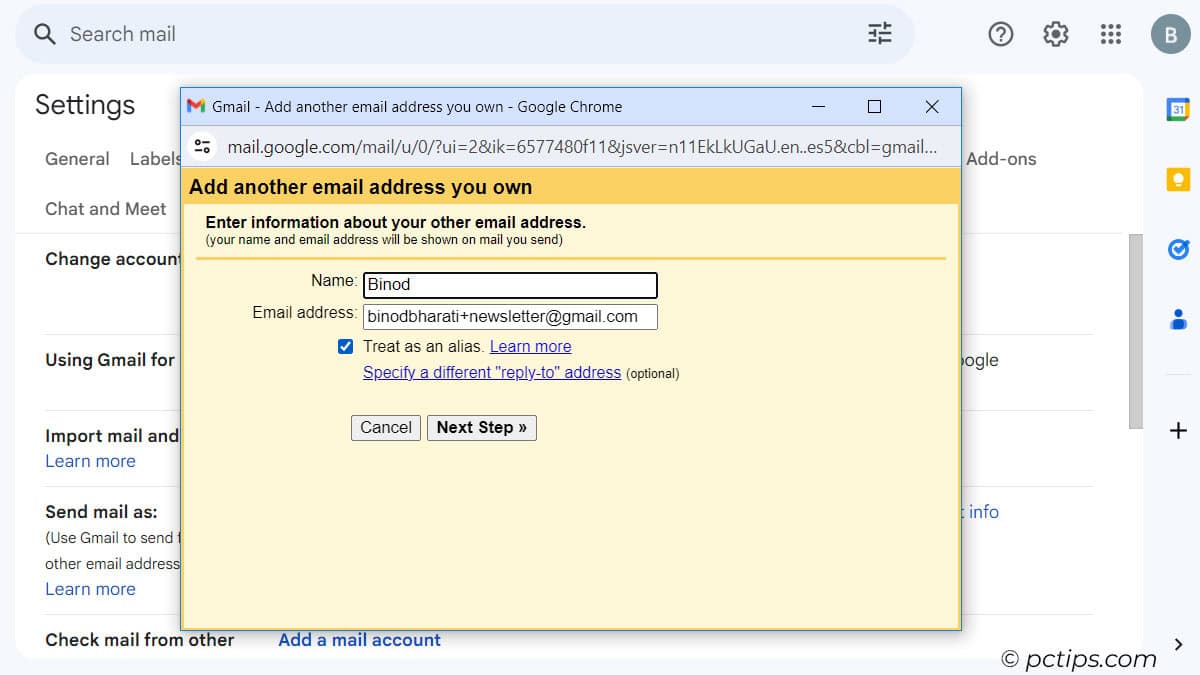This screenshot has height=675, width=1200.
Task: Uncheck the Treat as an alias checkbox
Action: click(x=345, y=346)
